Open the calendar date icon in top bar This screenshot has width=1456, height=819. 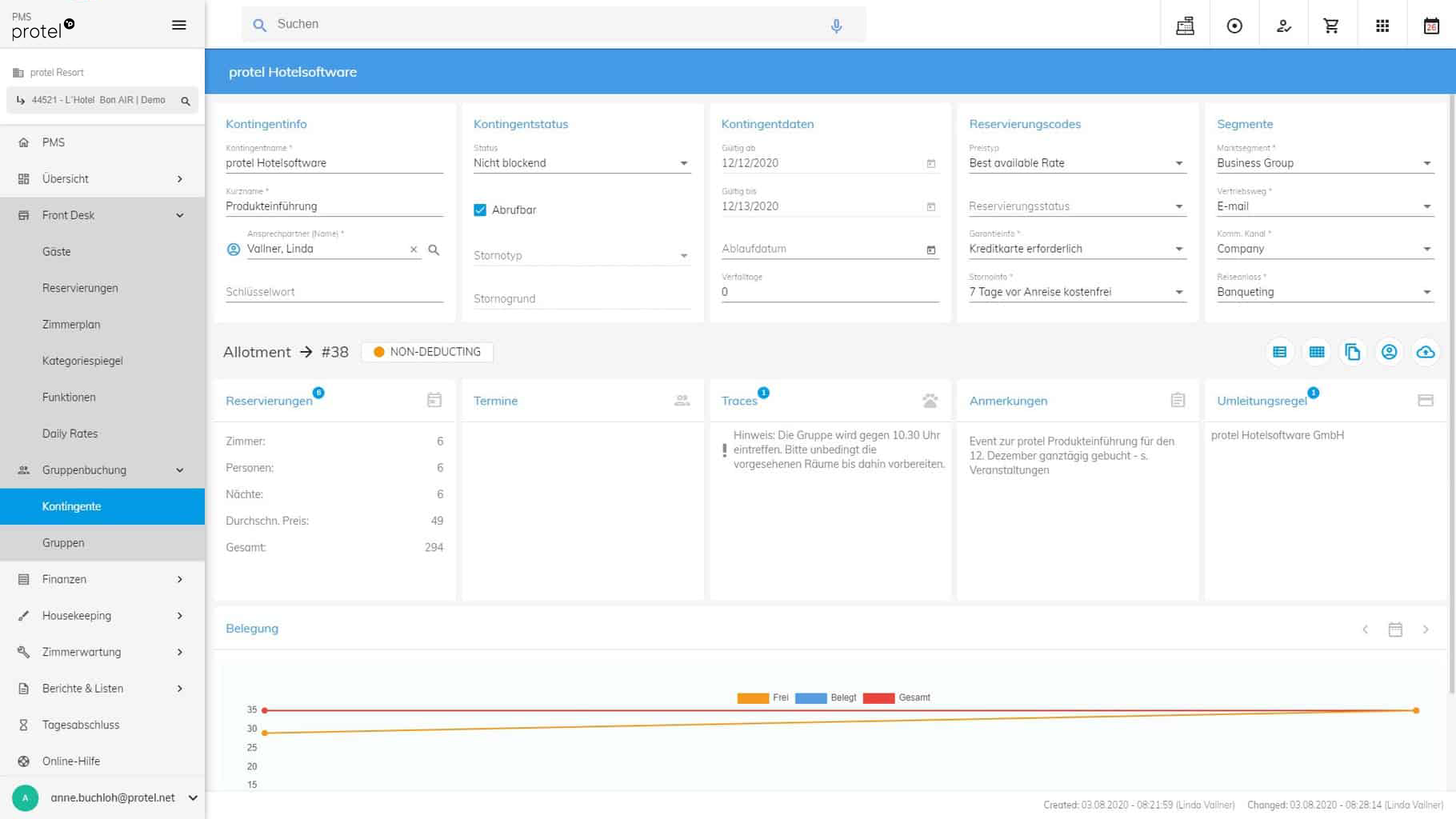tap(1431, 26)
